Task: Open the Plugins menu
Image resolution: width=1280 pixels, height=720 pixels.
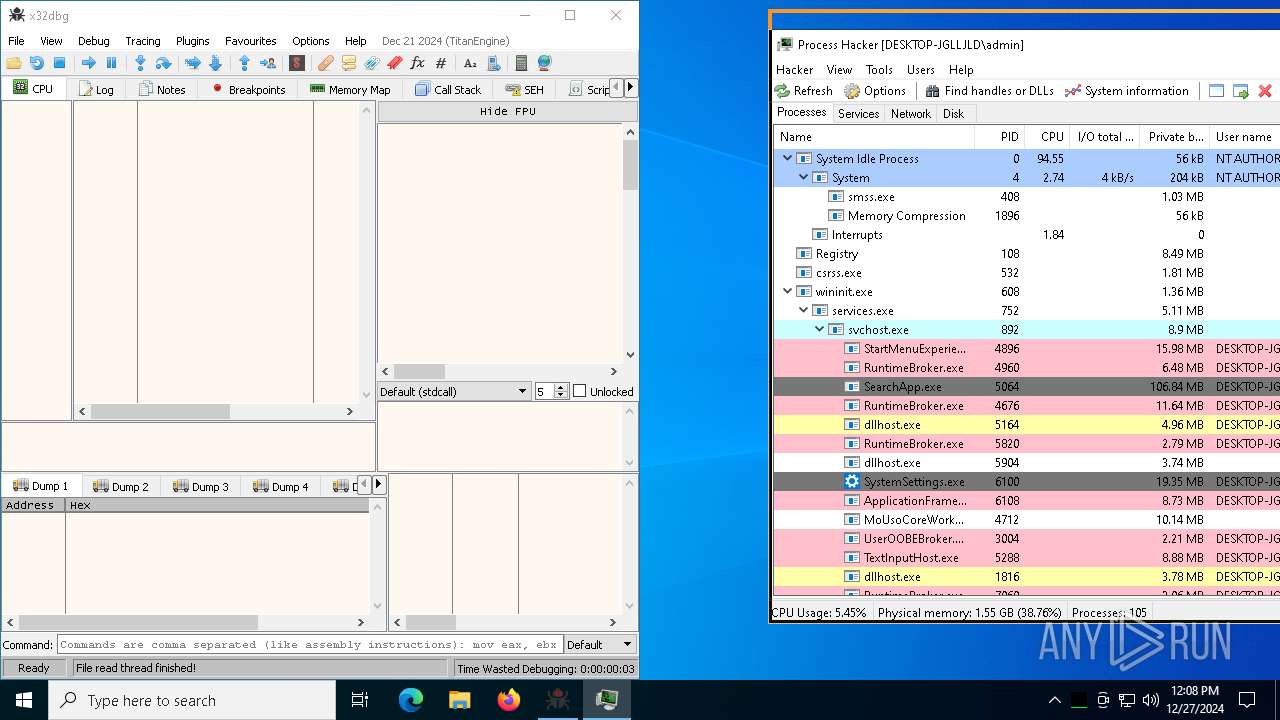Action: pos(193,41)
